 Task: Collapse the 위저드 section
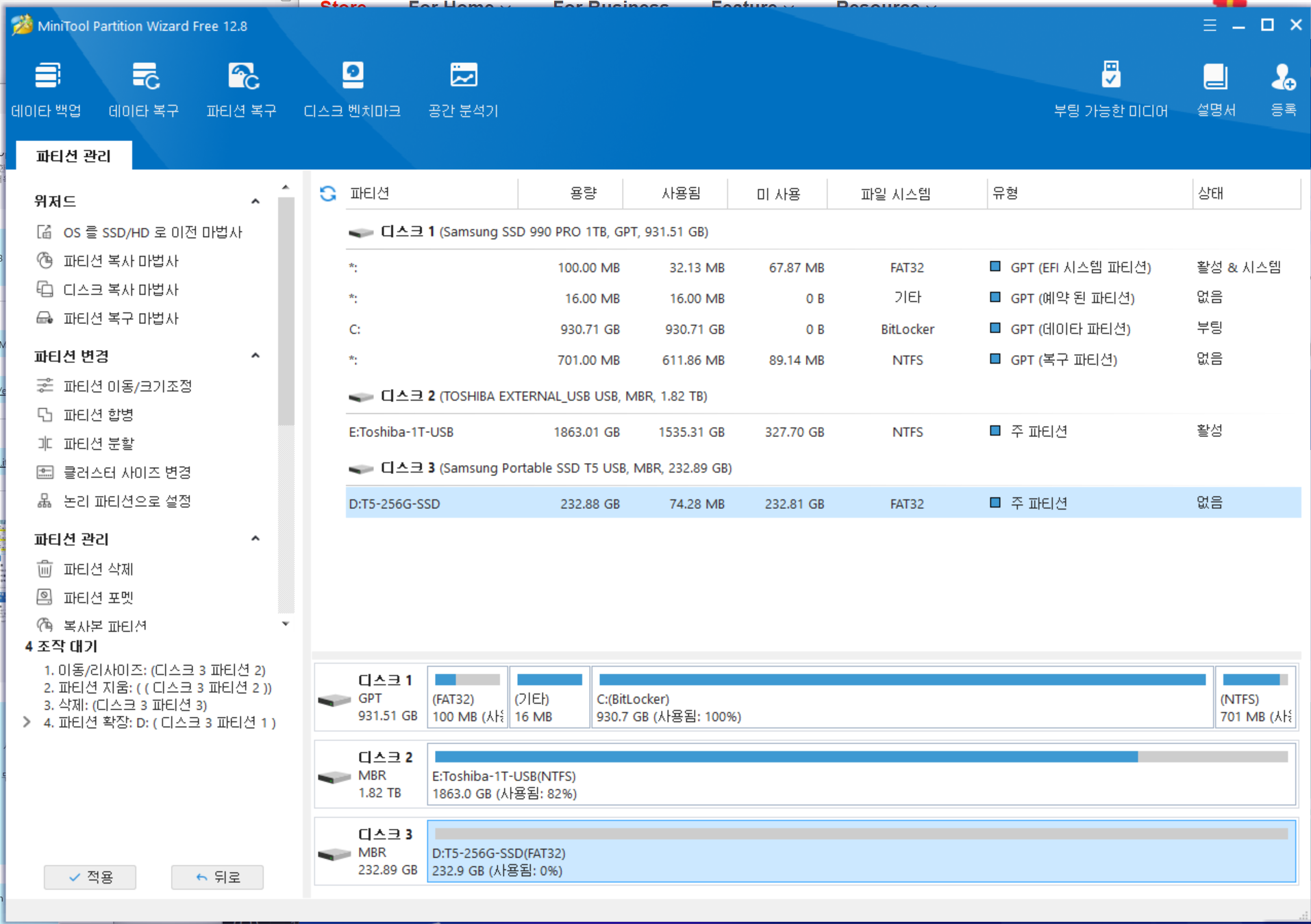pos(255,201)
